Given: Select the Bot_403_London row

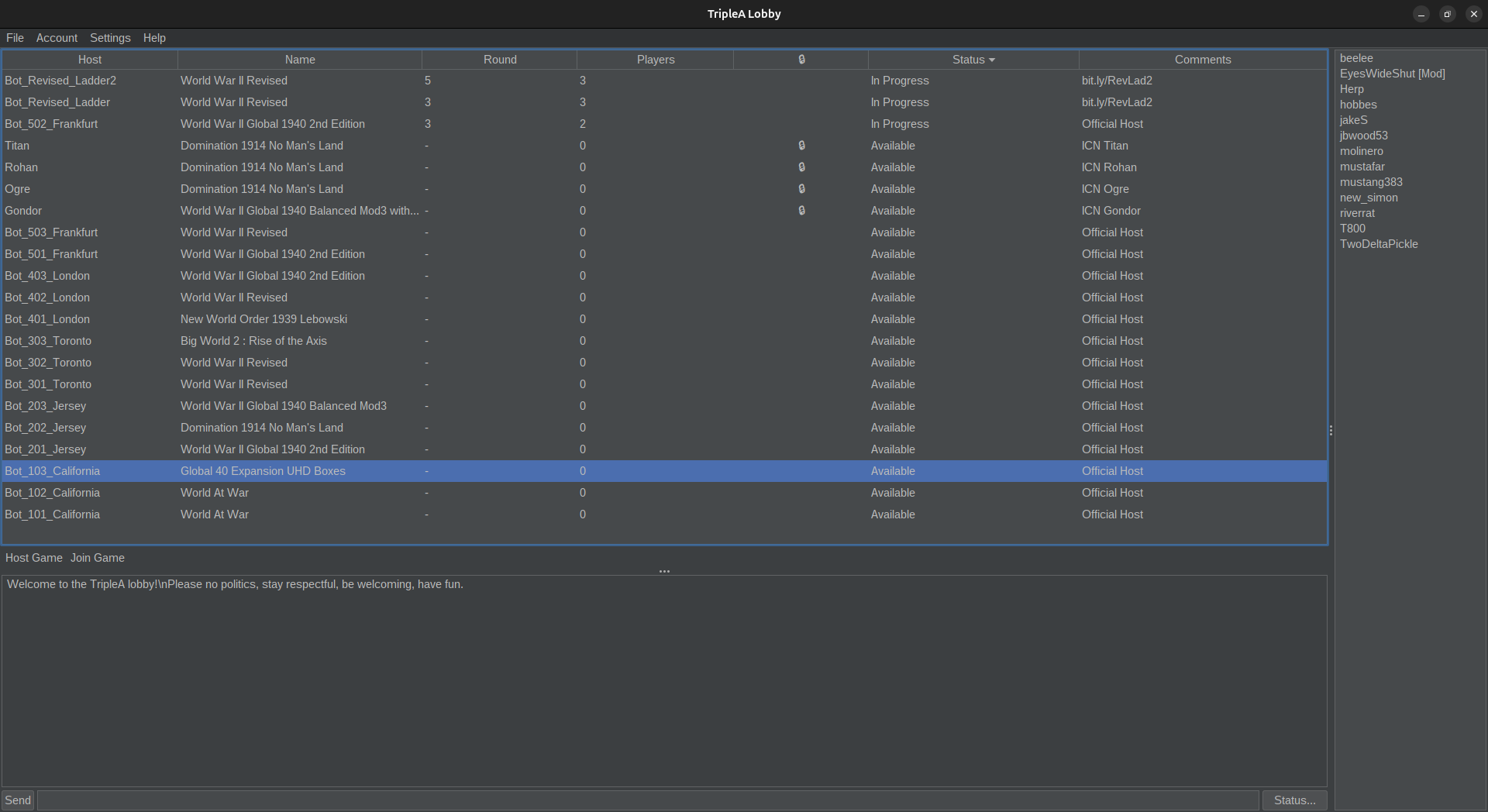Looking at the screenshot, I should coord(664,276).
